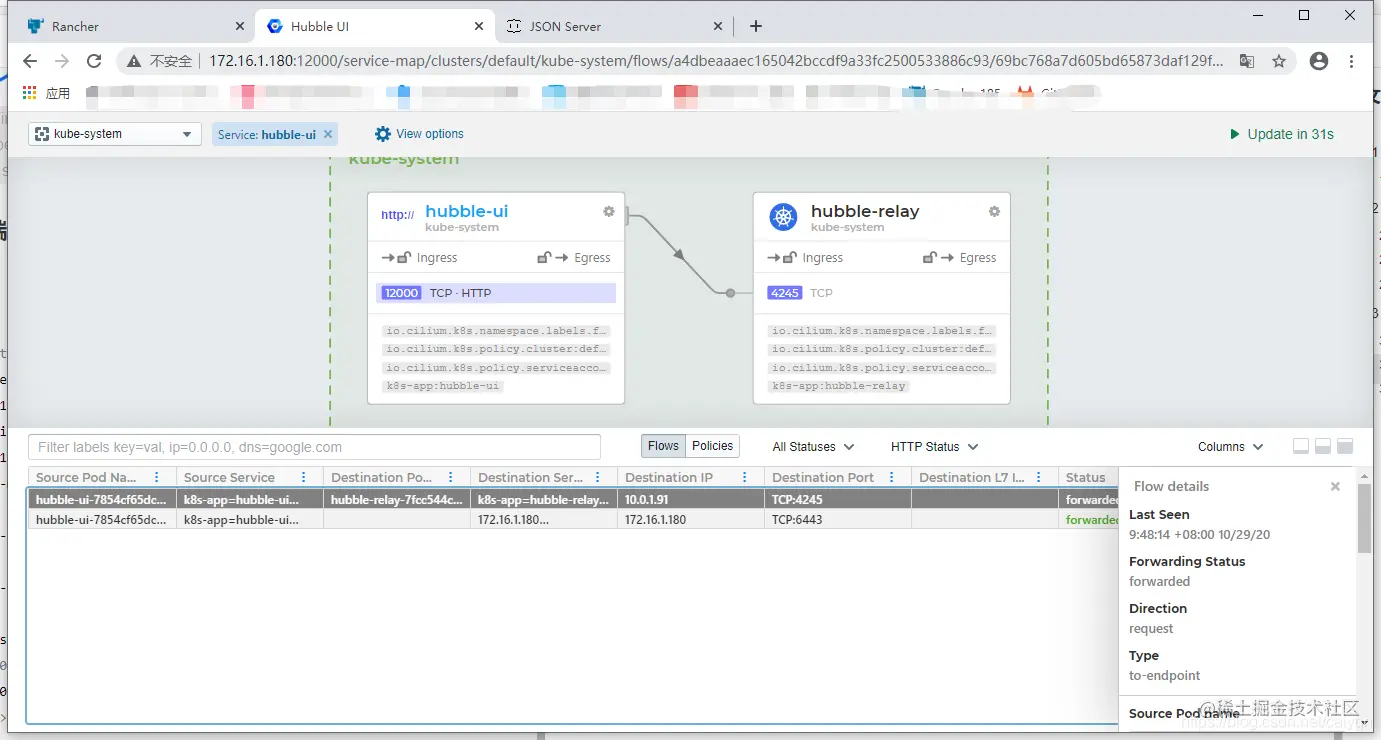Image resolution: width=1381 pixels, height=740 pixels.
Task: Open Source Pod Name column menu dots
Action: click(157, 478)
